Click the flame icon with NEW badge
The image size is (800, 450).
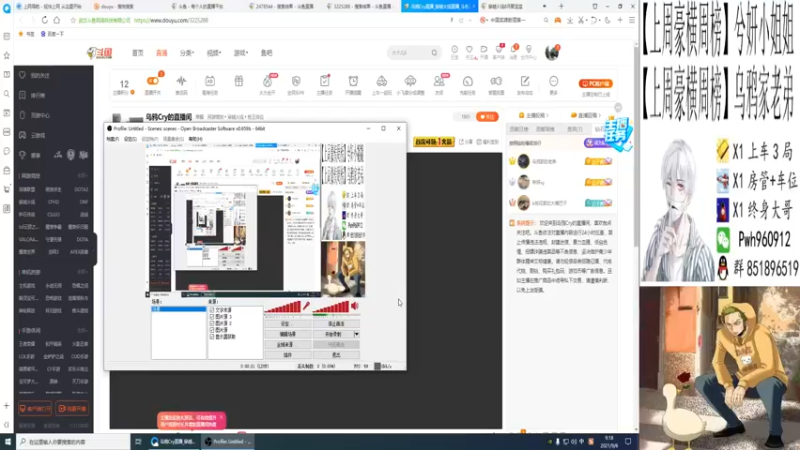click(x=267, y=81)
